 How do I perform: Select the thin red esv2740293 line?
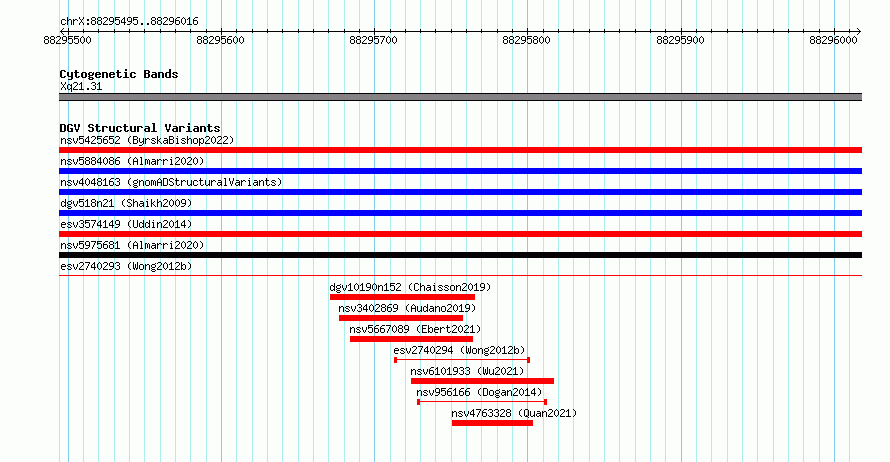tap(460, 276)
